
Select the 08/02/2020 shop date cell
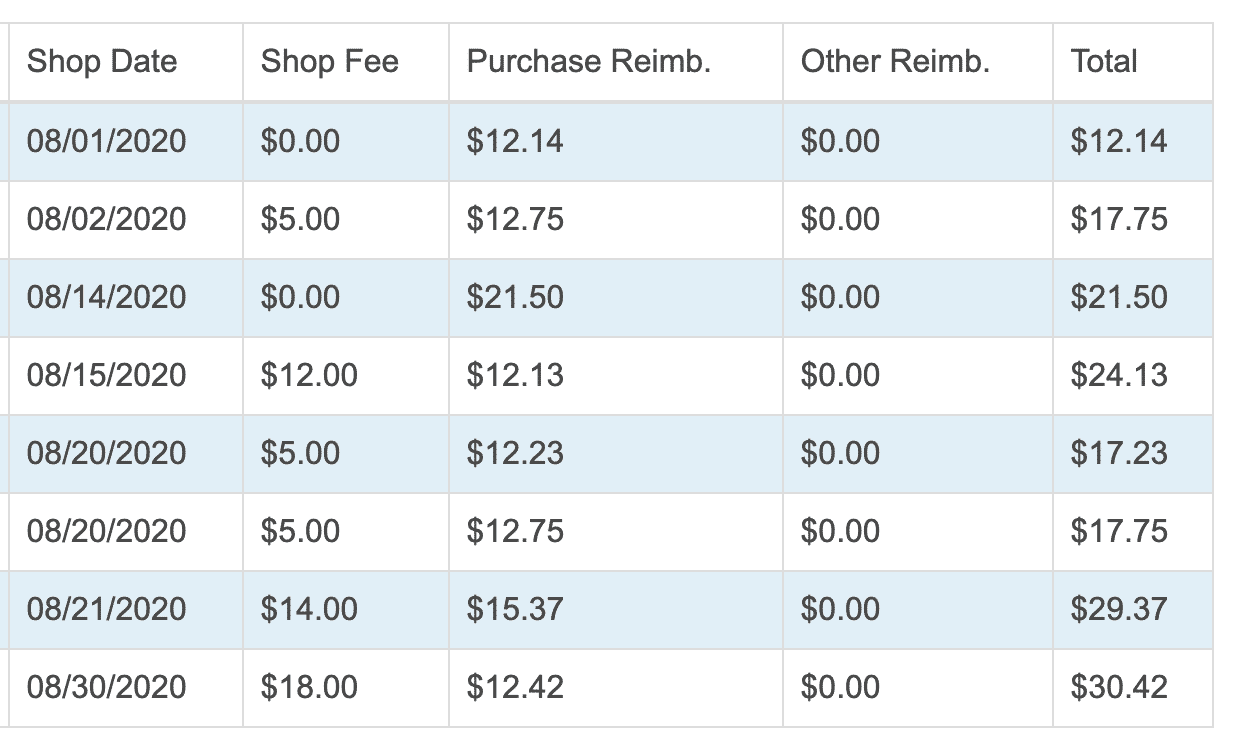point(126,220)
